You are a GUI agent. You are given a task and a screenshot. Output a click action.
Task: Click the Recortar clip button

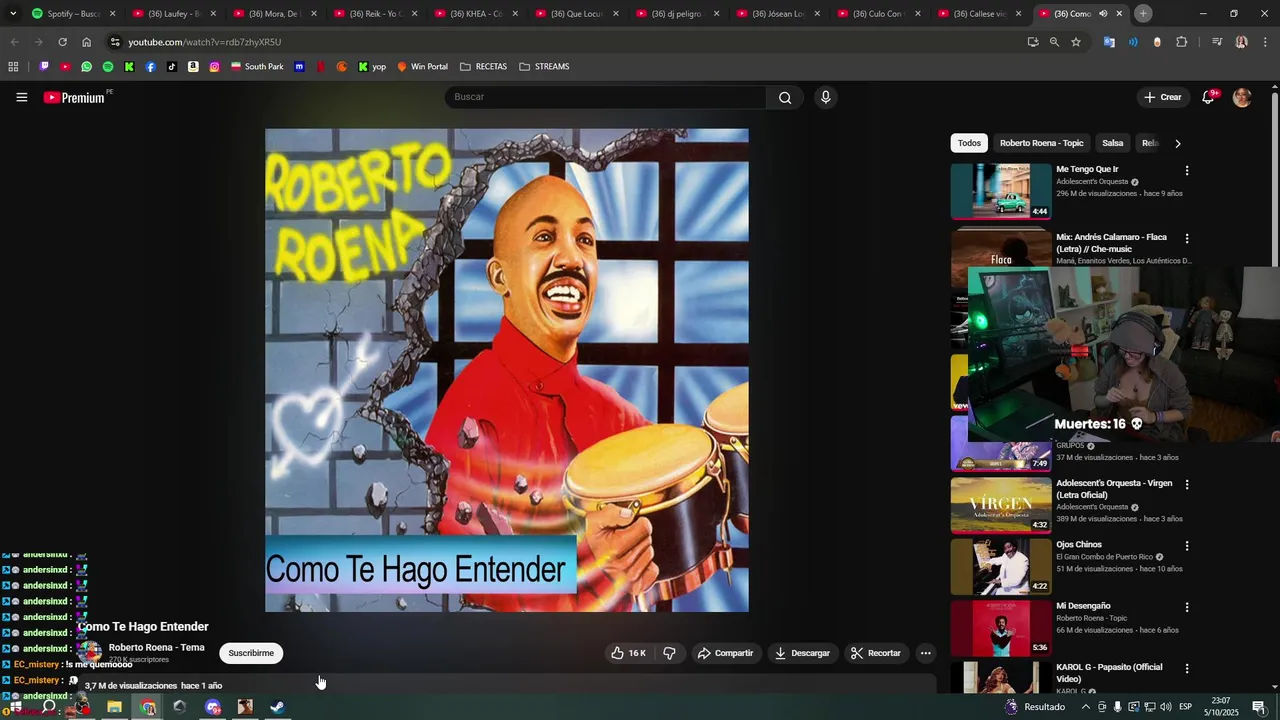click(876, 653)
